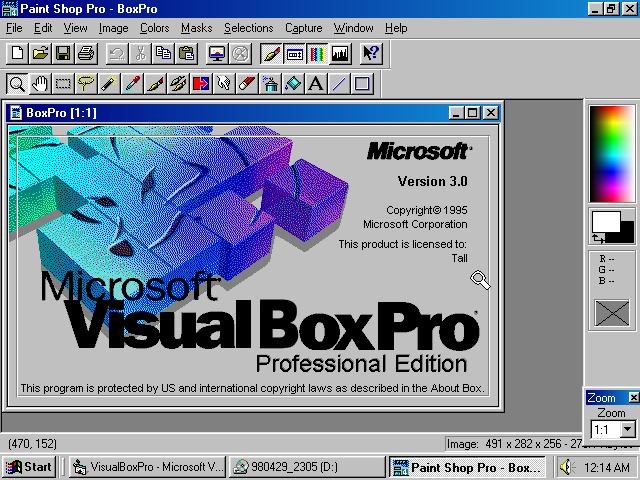Open the Capture menu
Viewport: 640px width, 480px height.
(303, 28)
